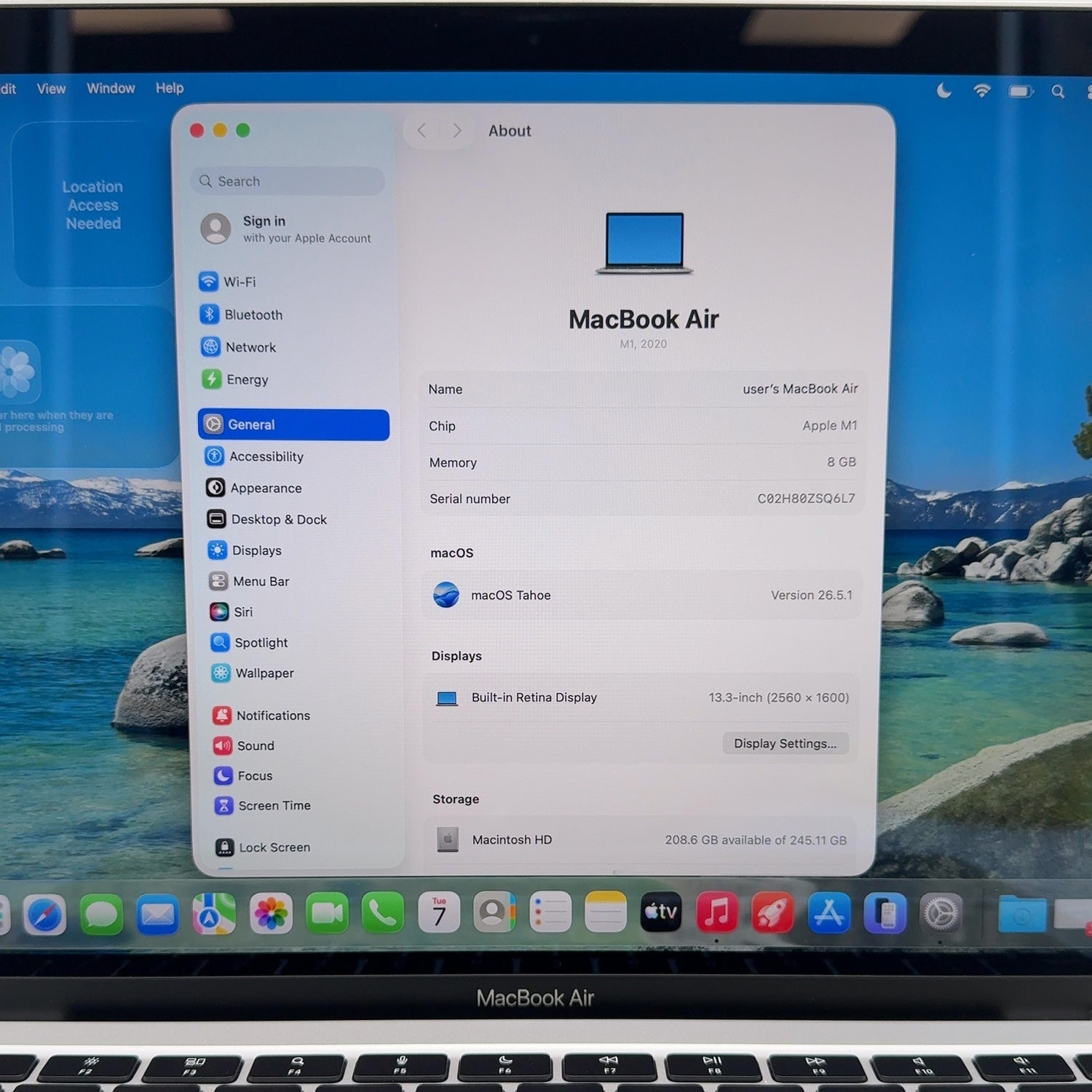Viewport: 1092px width, 1092px height.
Task: Open Messages from the Dock
Action: point(101,914)
